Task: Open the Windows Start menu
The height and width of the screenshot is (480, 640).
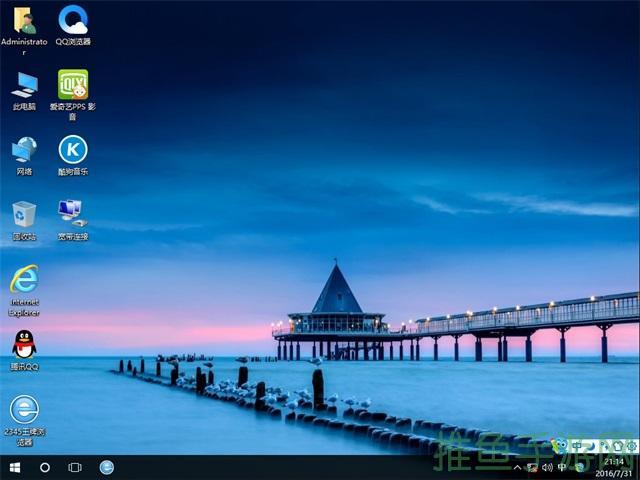Action: click(15, 467)
